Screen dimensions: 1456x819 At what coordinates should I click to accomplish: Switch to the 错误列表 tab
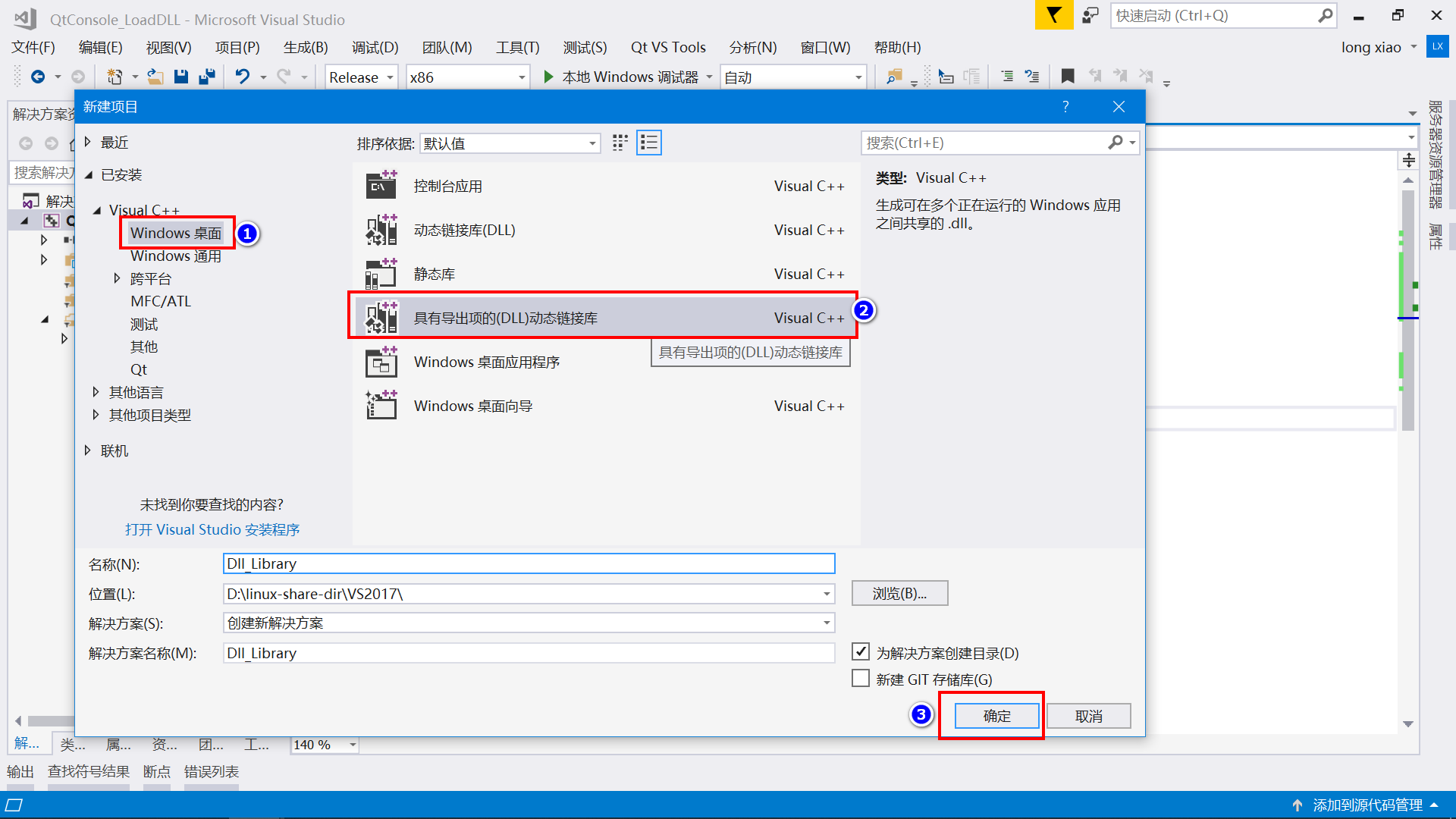coord(211,771)
